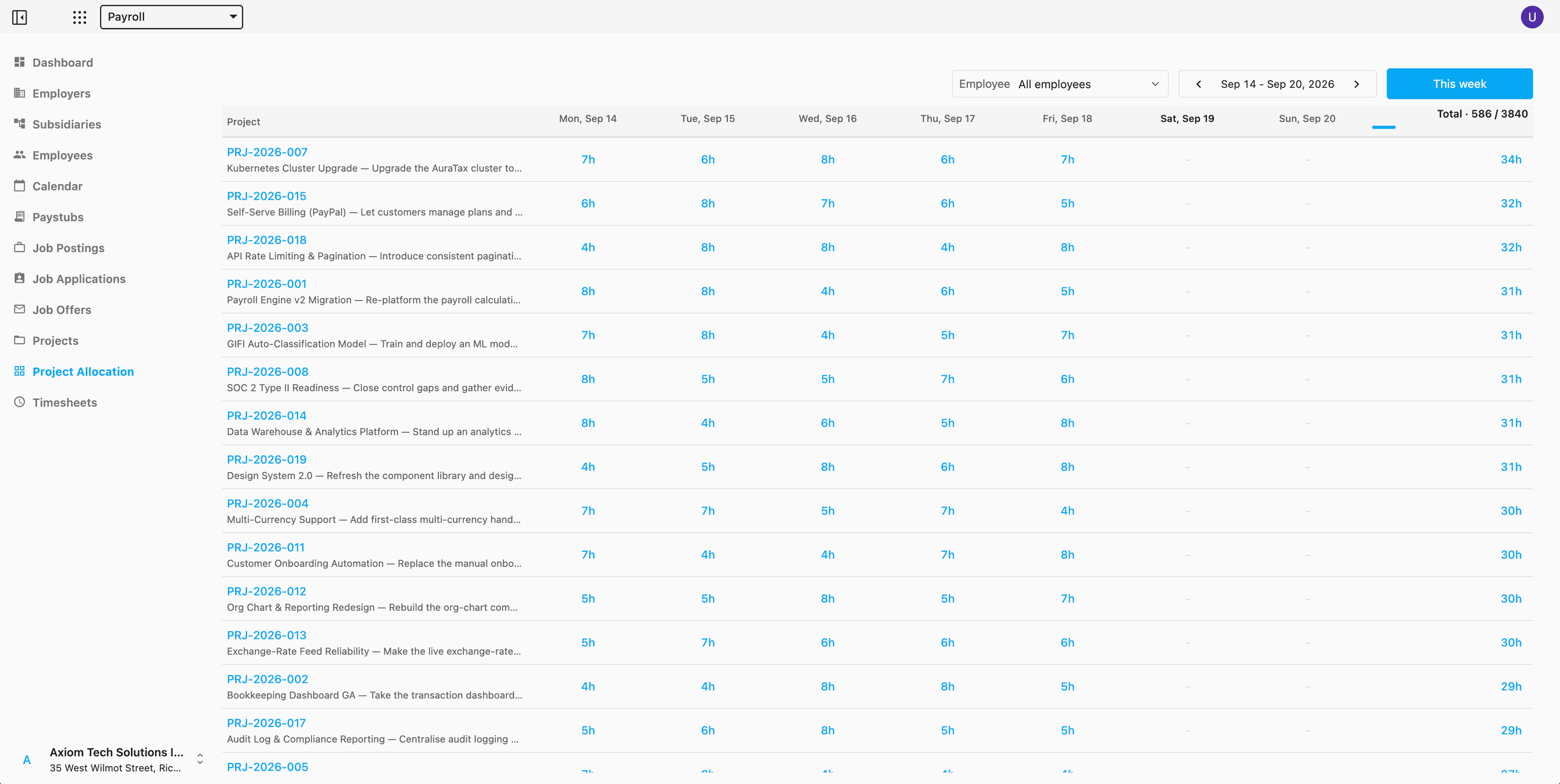1560x784 pixels.
Task: Click the Calendar icon in sidebar
Action: click(x=19, y=185)
